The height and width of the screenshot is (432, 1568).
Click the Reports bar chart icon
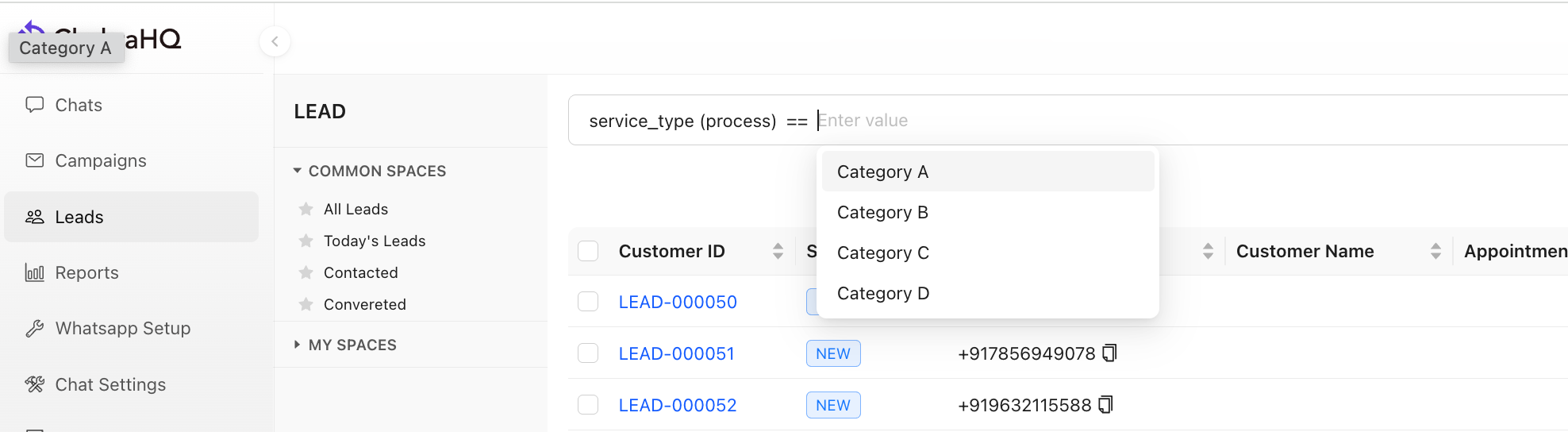click(x=35, y=272)
